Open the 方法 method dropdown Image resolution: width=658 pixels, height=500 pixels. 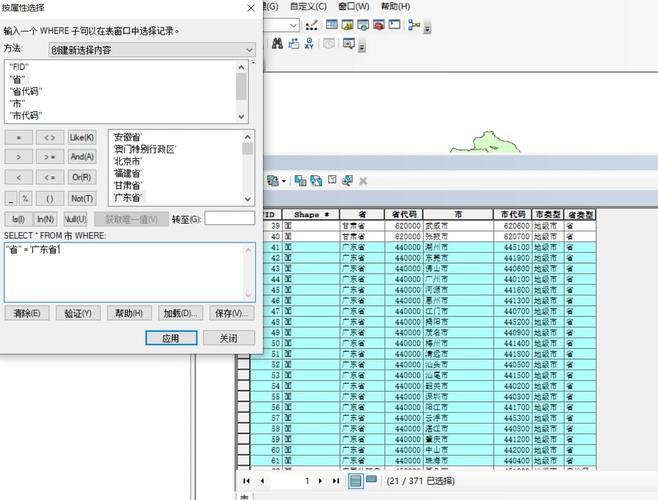(x=151, y=50)
